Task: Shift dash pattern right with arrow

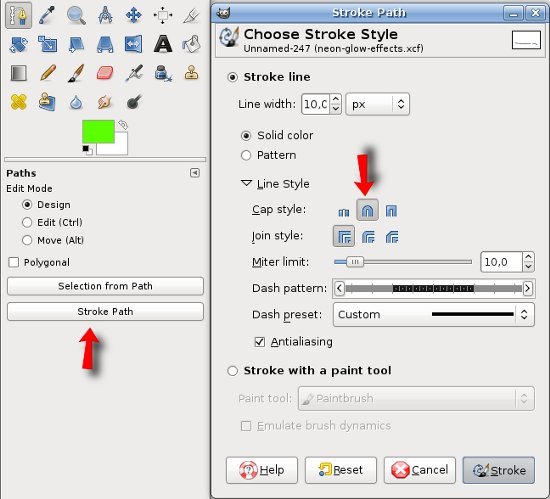Action: [x=528, y=289]
